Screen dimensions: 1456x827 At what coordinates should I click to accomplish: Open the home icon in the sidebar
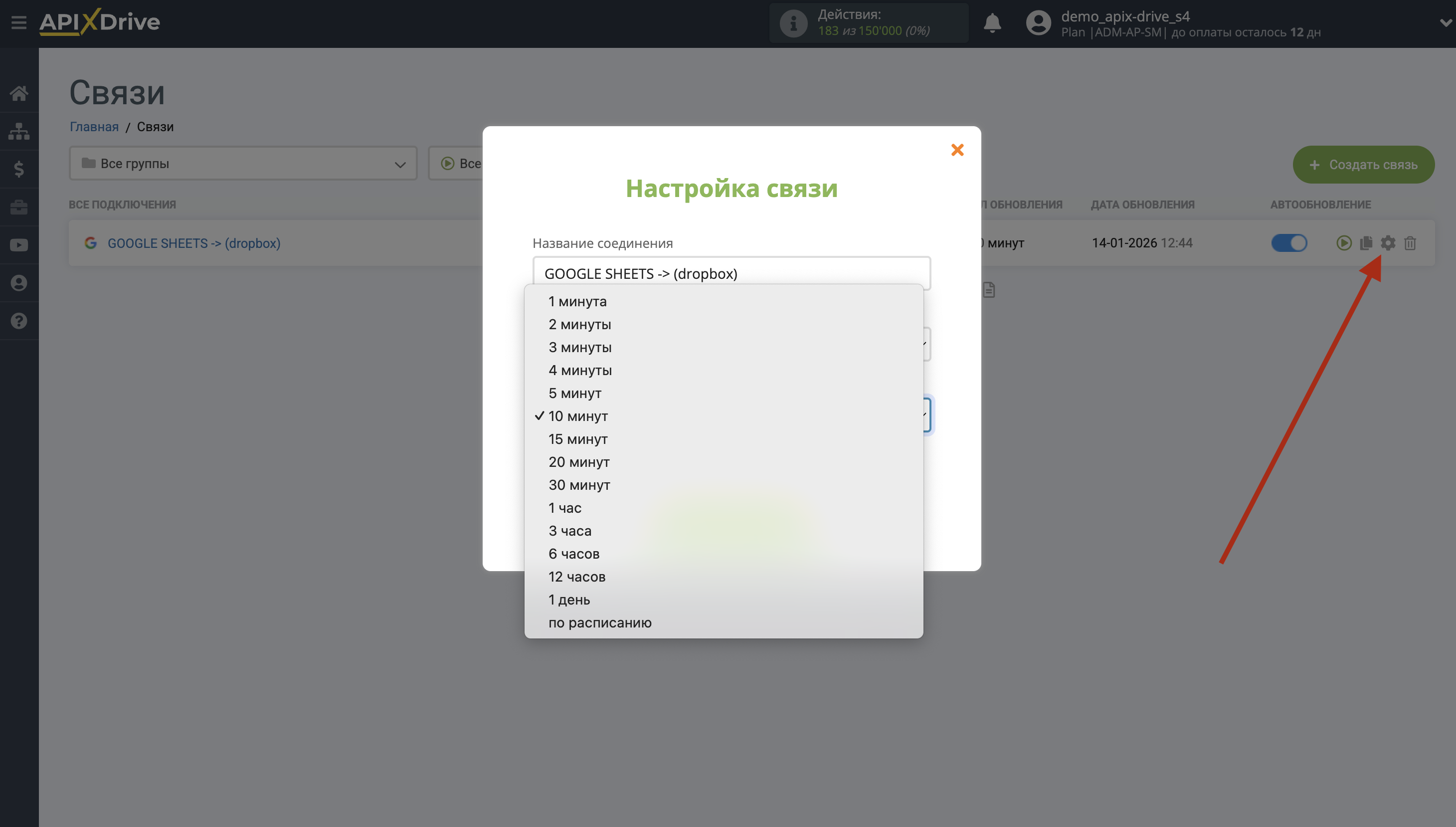pos(19,94)
